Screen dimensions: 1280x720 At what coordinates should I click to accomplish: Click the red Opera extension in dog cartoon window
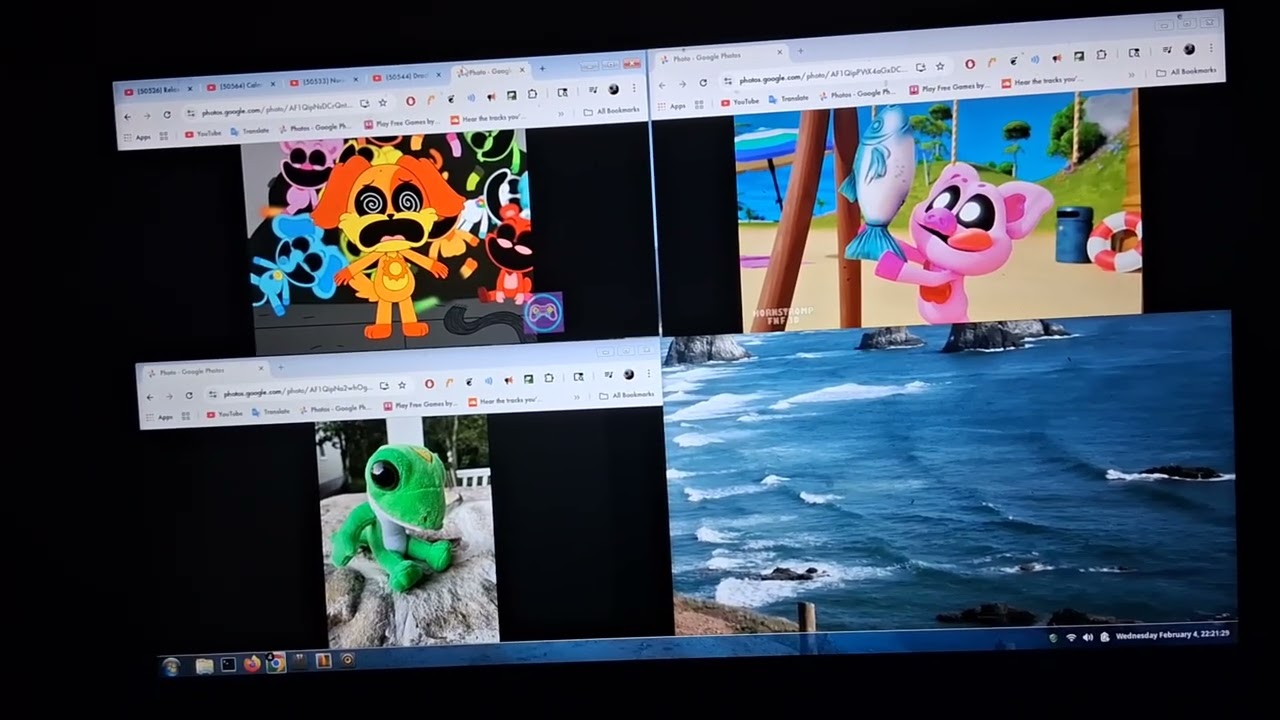click(x=410, y=101)
